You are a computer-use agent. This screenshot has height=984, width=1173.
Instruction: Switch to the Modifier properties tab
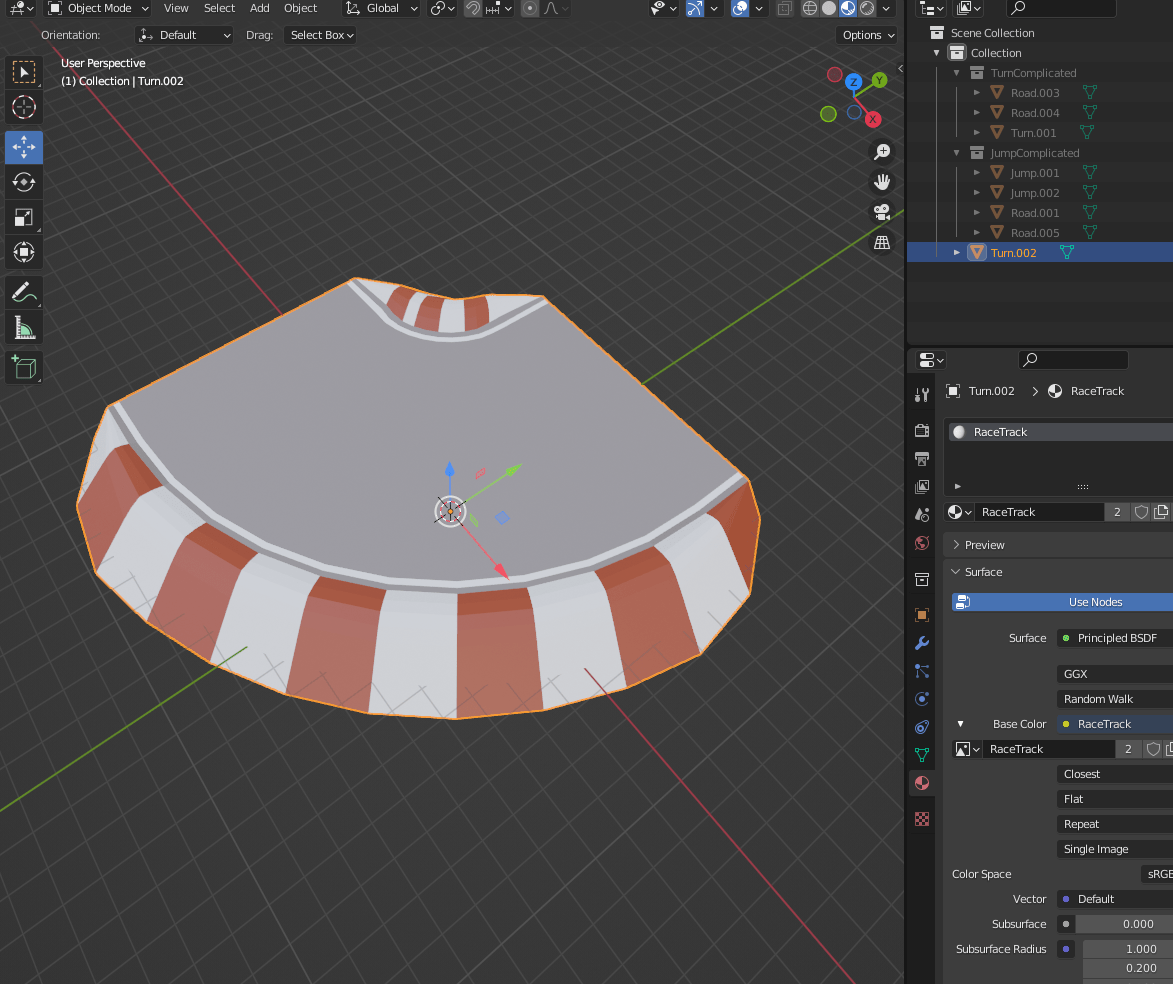click(921, 643)
